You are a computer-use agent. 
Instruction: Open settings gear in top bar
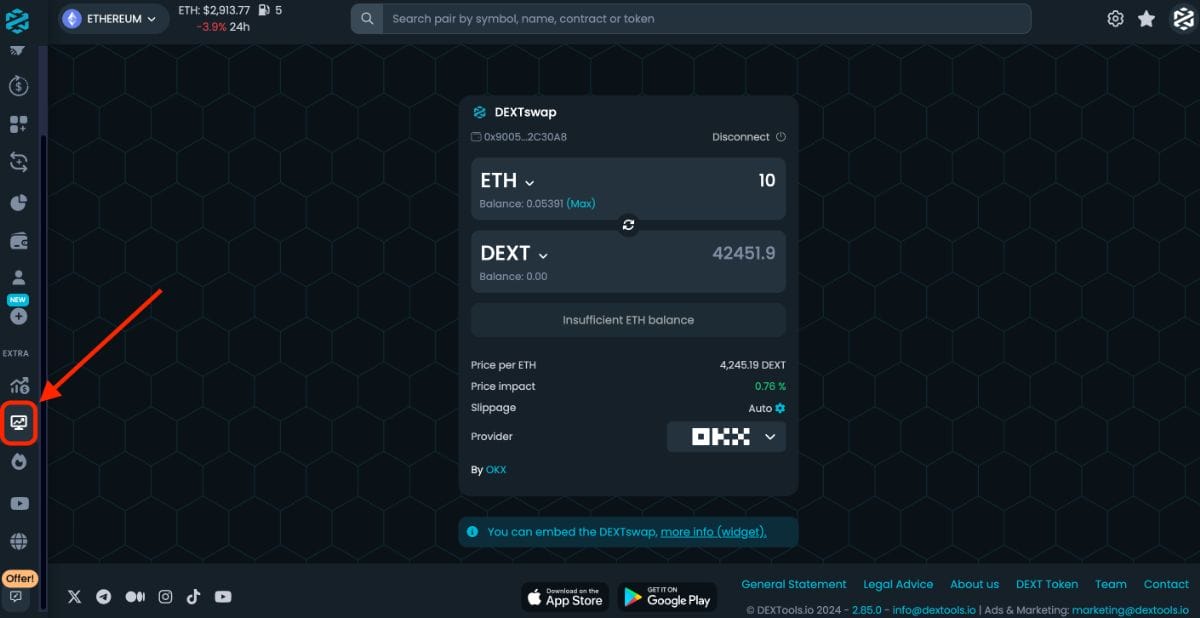pyautogui.click(x=1116, y=19)
